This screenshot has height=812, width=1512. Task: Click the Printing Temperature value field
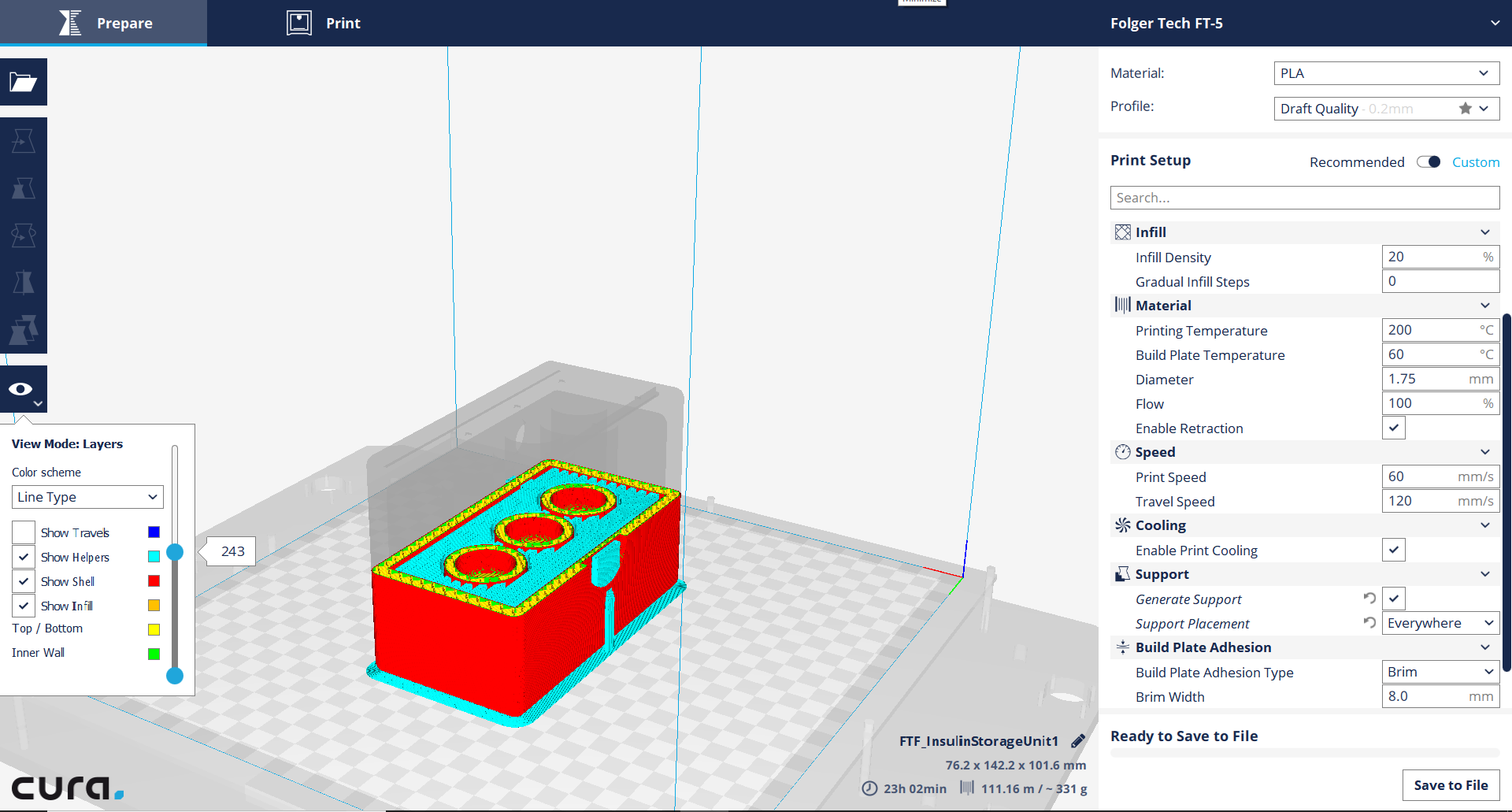coord(1440,330)
